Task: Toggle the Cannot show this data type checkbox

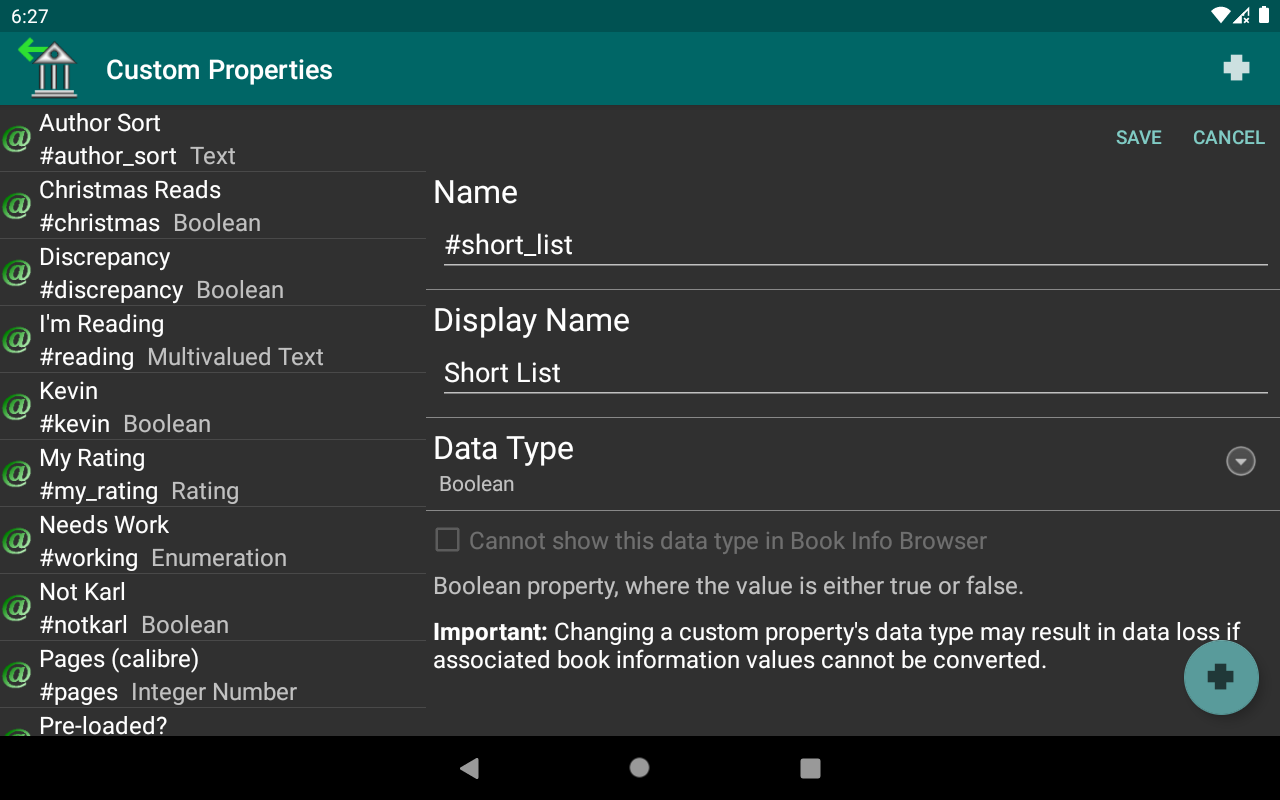Action: click(446, 539)
